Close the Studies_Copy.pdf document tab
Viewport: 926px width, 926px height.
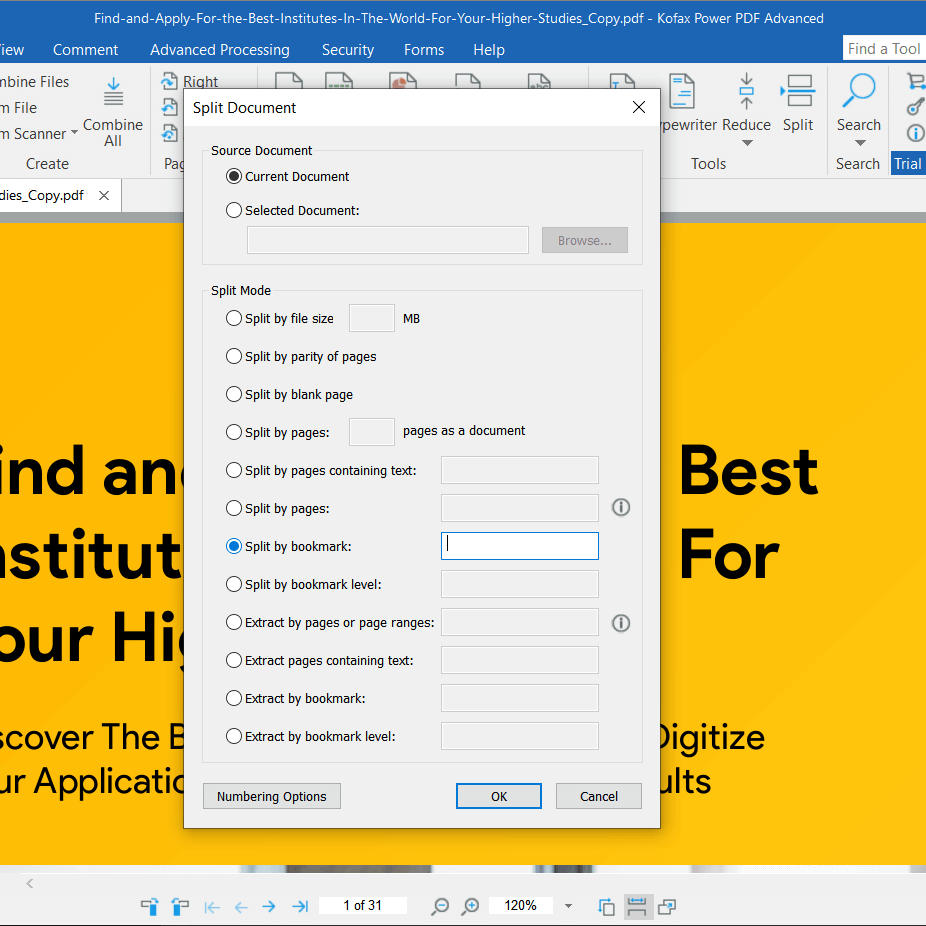104,195
